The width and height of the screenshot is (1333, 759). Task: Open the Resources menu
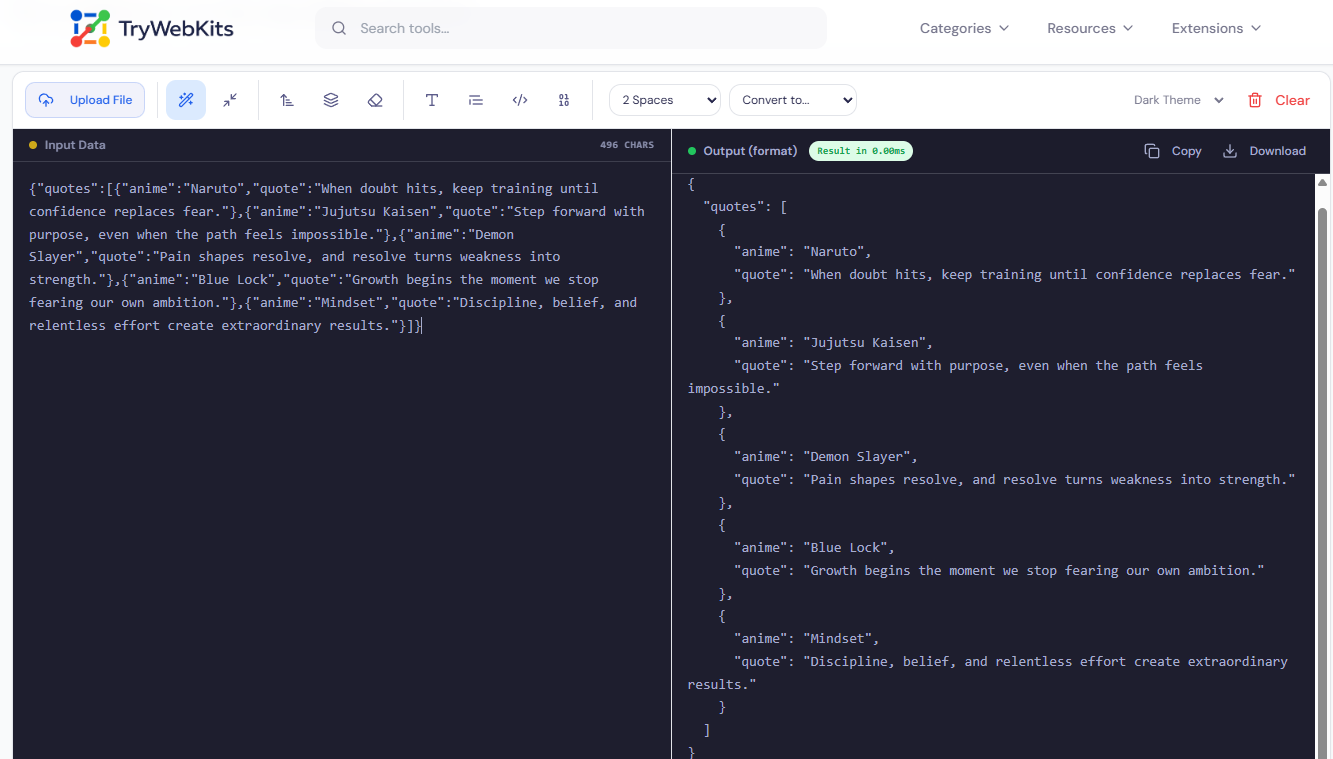1088,28
